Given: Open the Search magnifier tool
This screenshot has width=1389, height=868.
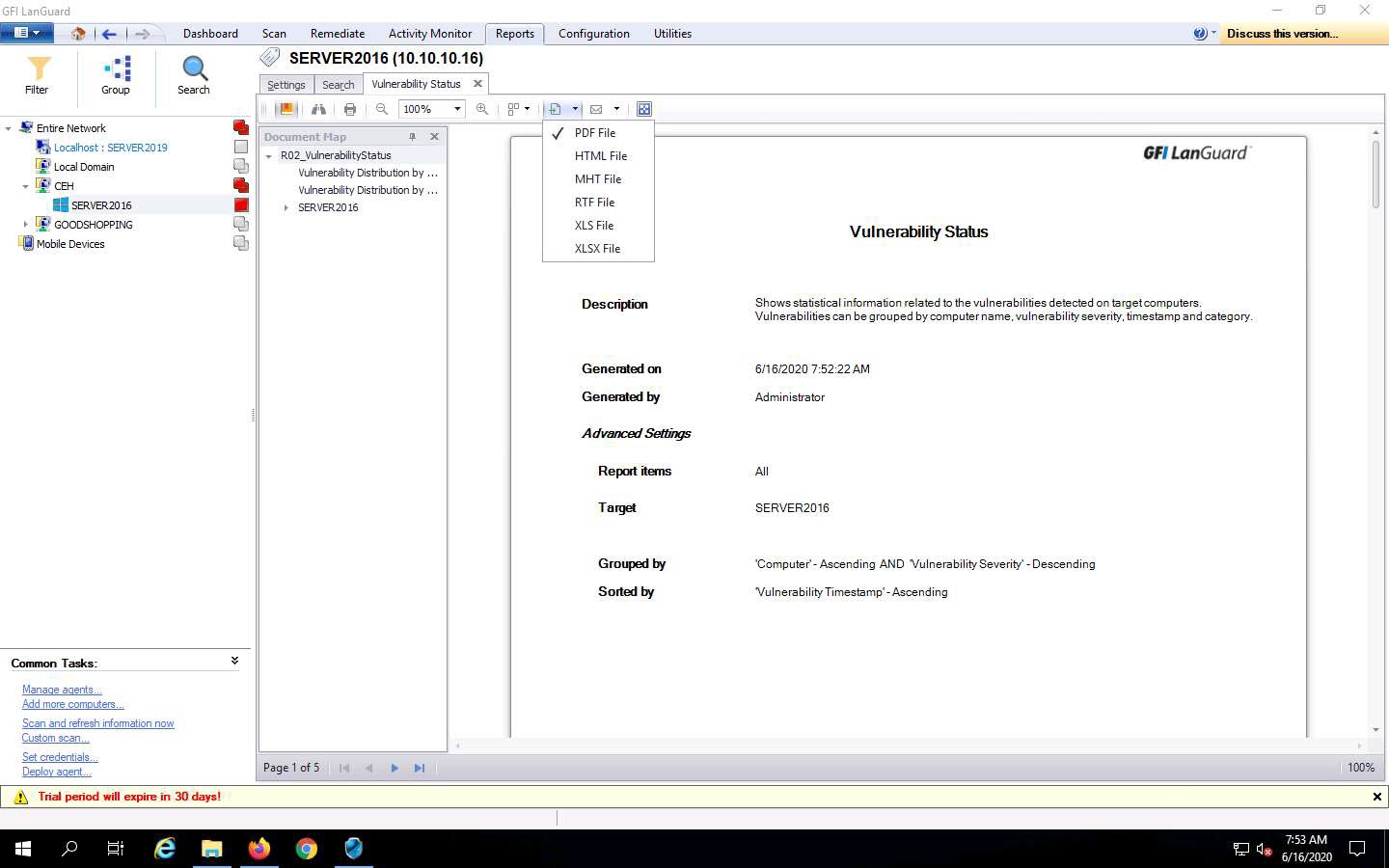Looking at the screenshot, I should [194, 68].
